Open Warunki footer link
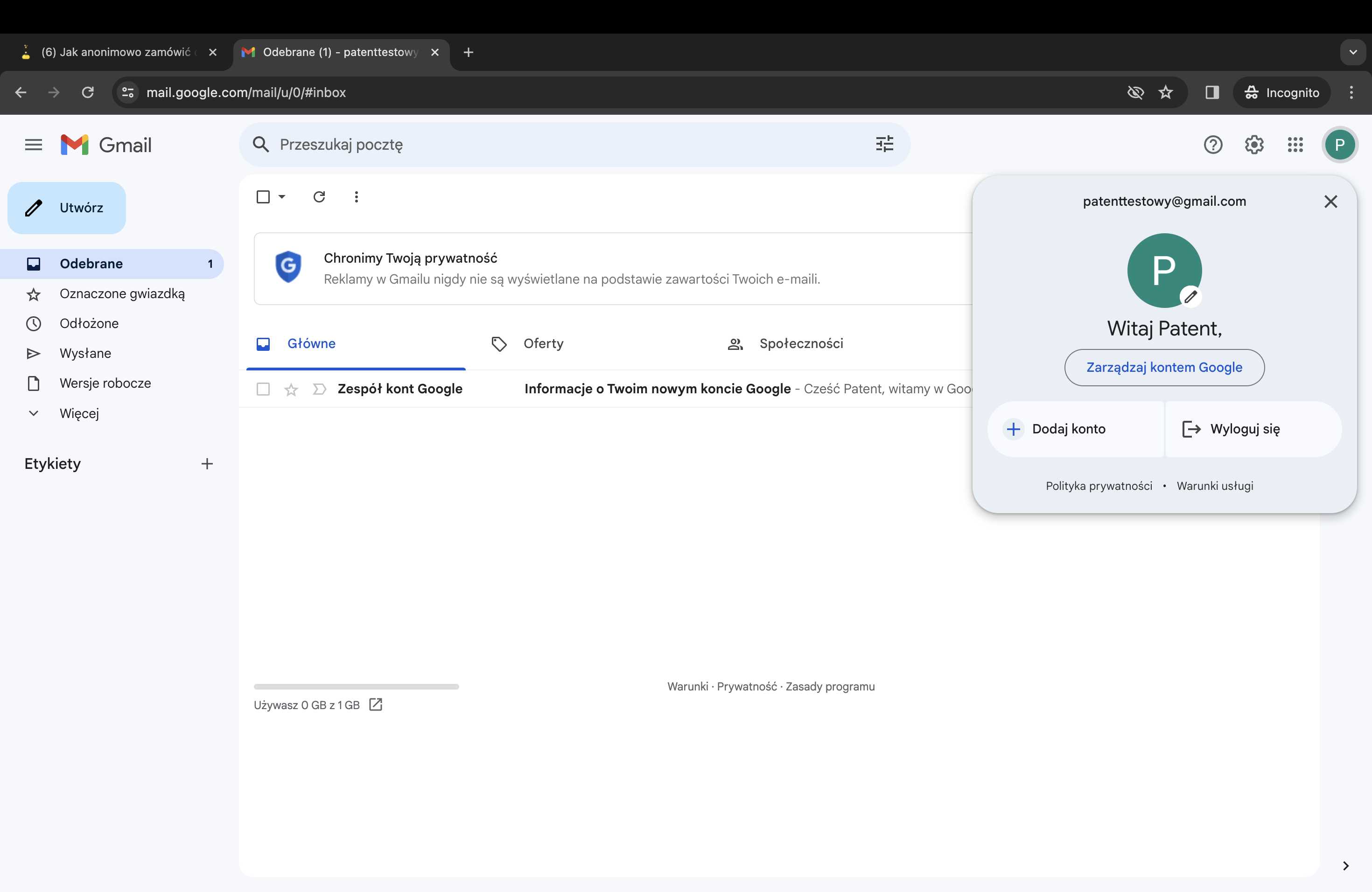This screenshot has width=1372, height=892. [688, 686]
